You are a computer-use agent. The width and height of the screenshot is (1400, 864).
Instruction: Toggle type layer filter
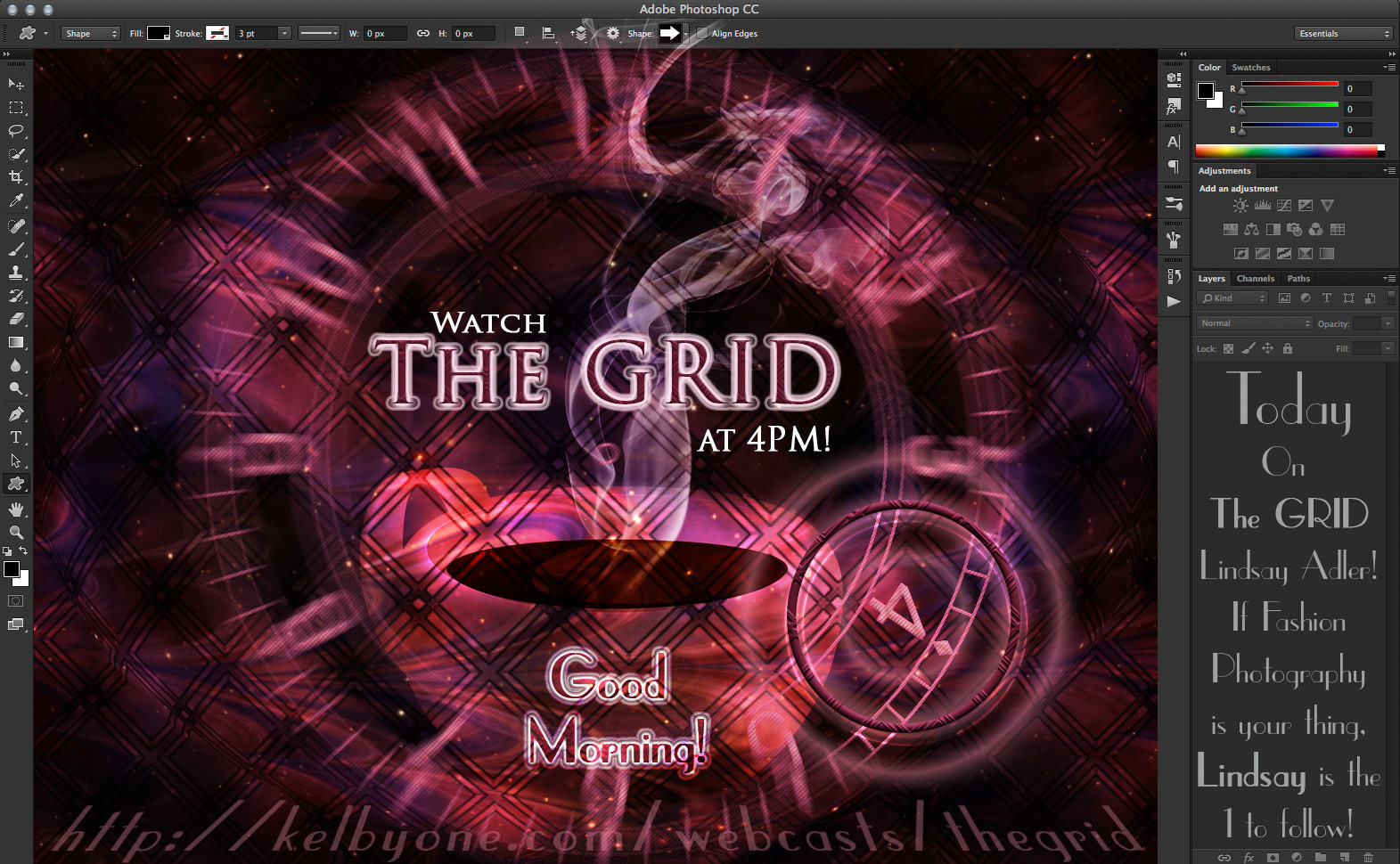(1326, 298)
